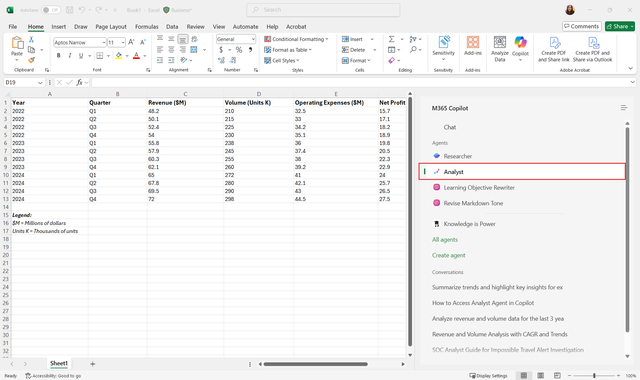Launch Analyze Data
This screenshot has height=380, width=640.
click(500, 49)
